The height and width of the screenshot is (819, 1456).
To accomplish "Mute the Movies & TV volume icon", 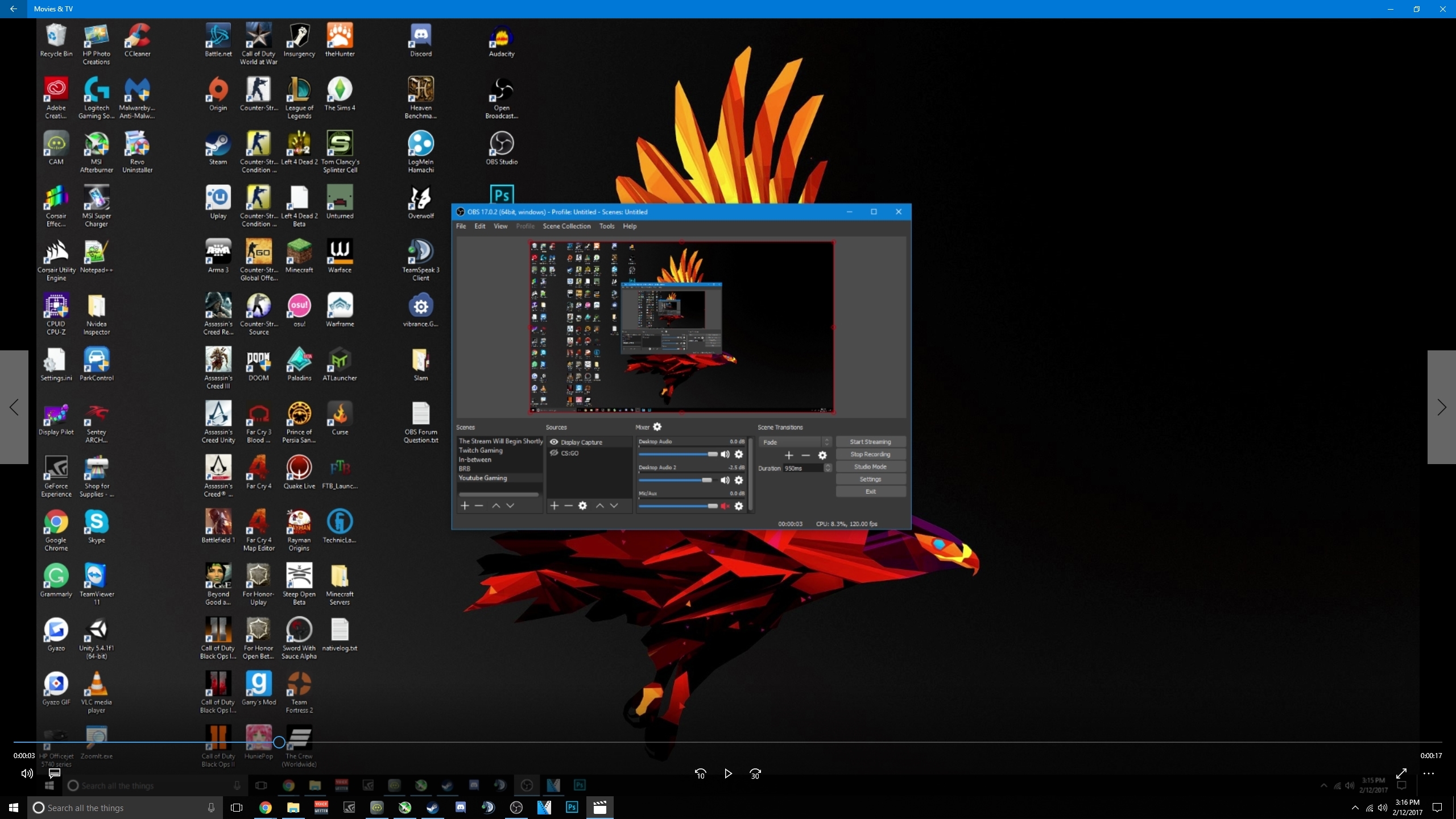I will pos(27,773).
